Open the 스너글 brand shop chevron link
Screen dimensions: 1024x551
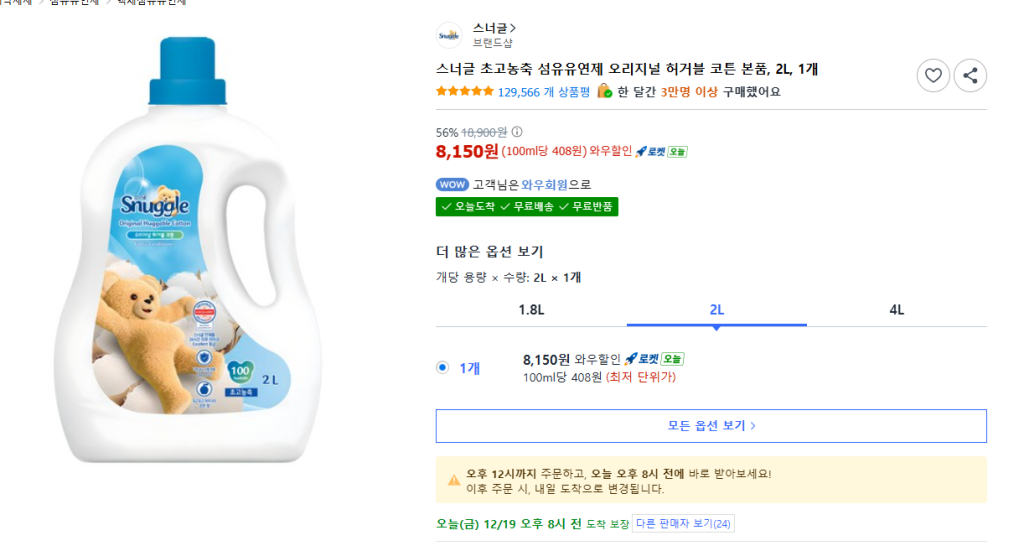pos(494,27)
